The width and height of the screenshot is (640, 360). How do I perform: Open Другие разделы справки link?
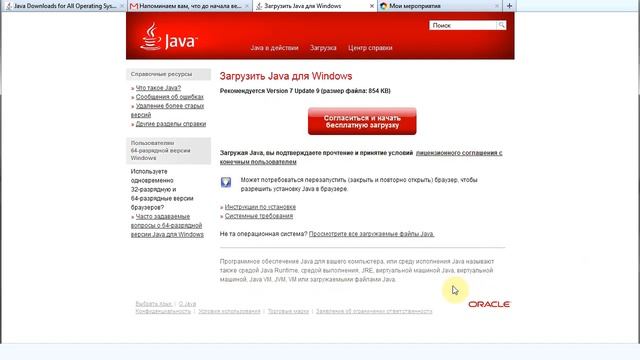click(x=171, y=124)
